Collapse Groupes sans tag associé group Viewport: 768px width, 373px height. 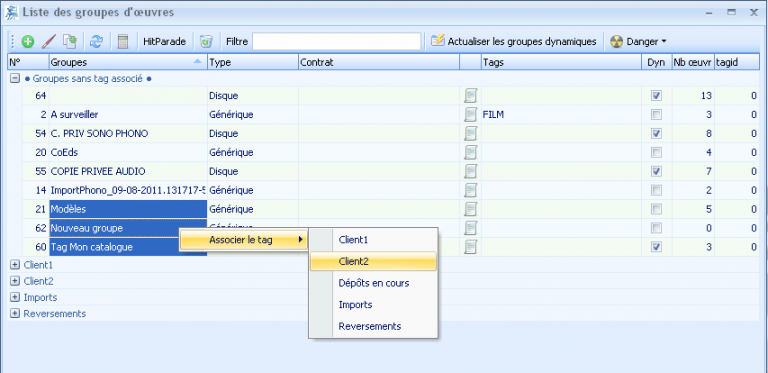coord(15,78)
